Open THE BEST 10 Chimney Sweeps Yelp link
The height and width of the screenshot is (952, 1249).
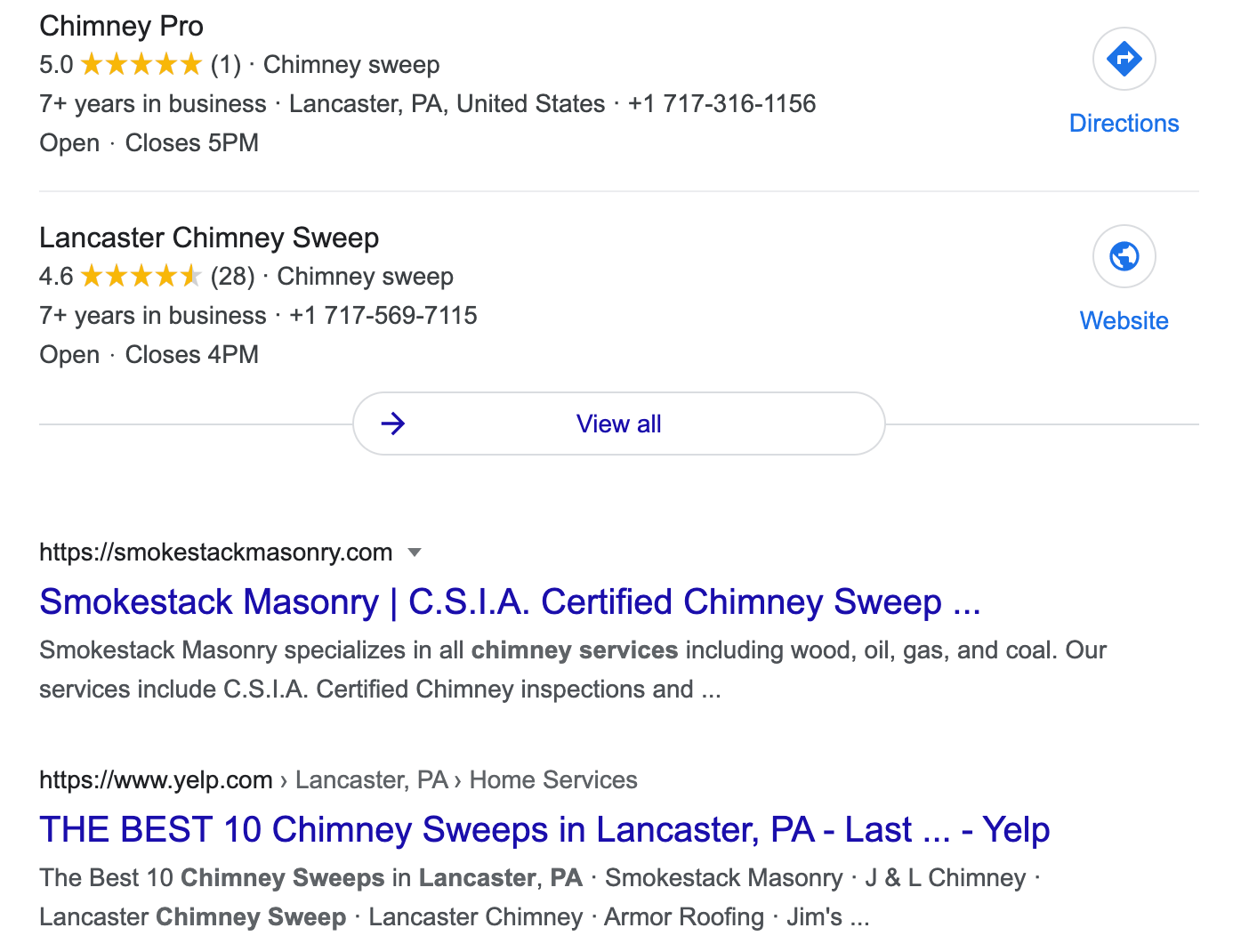click(x=544, y=830)
